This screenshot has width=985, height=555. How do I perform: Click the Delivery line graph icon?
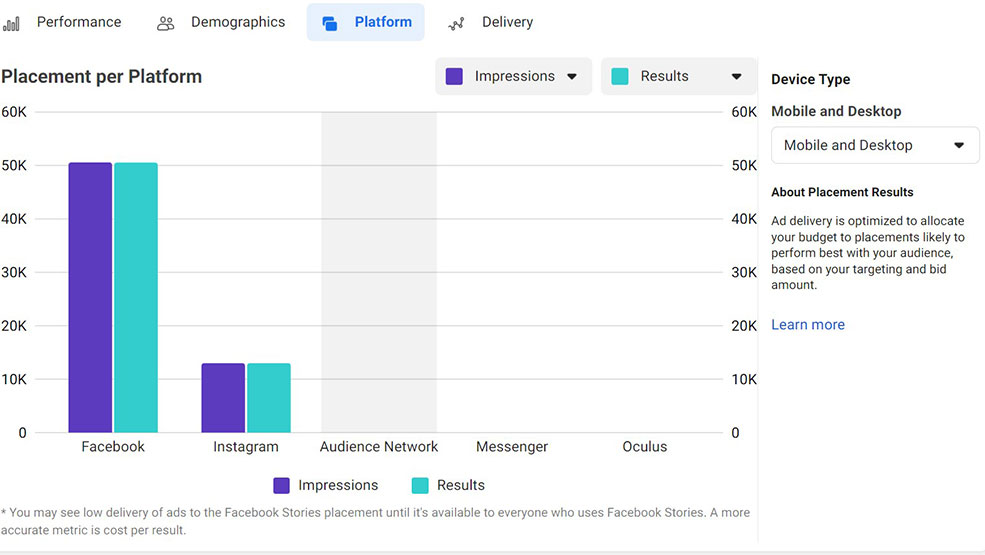point(456,23)
